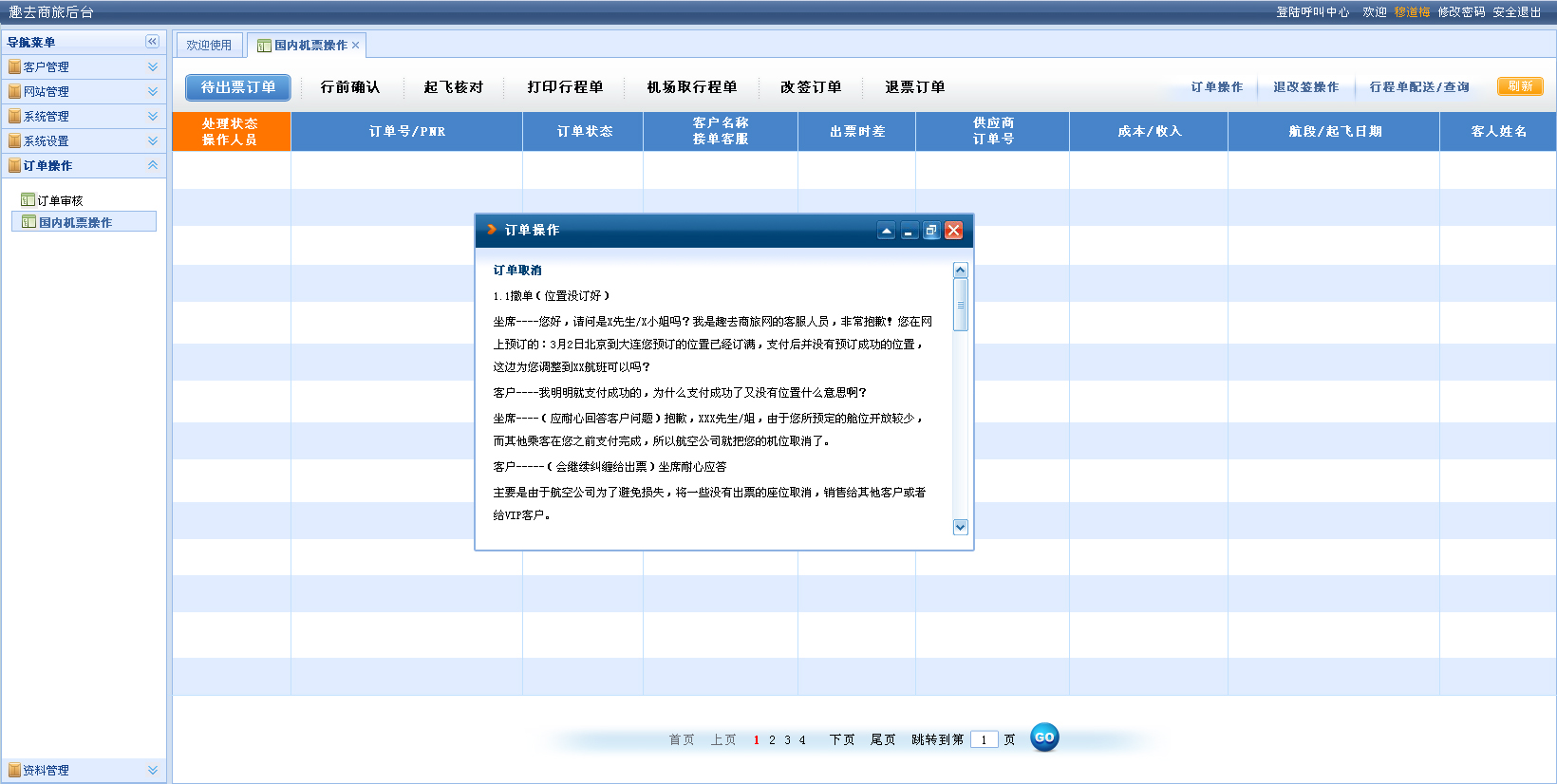1557x784 pixels.
Task: Click the dialog vertical scrollbar thumb
Action: pos(960,305)
